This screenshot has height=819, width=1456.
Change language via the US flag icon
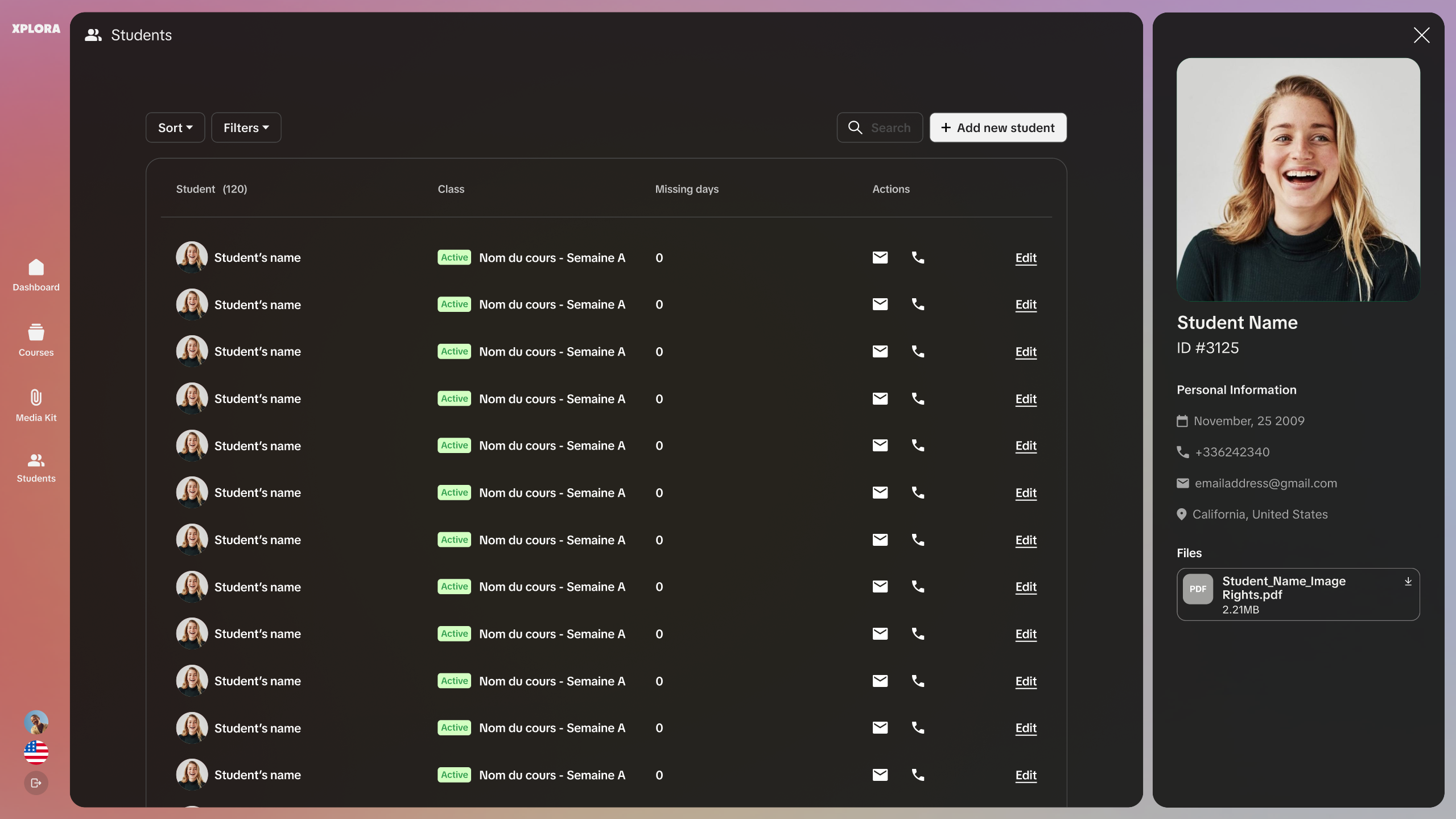tap(36, 752)
